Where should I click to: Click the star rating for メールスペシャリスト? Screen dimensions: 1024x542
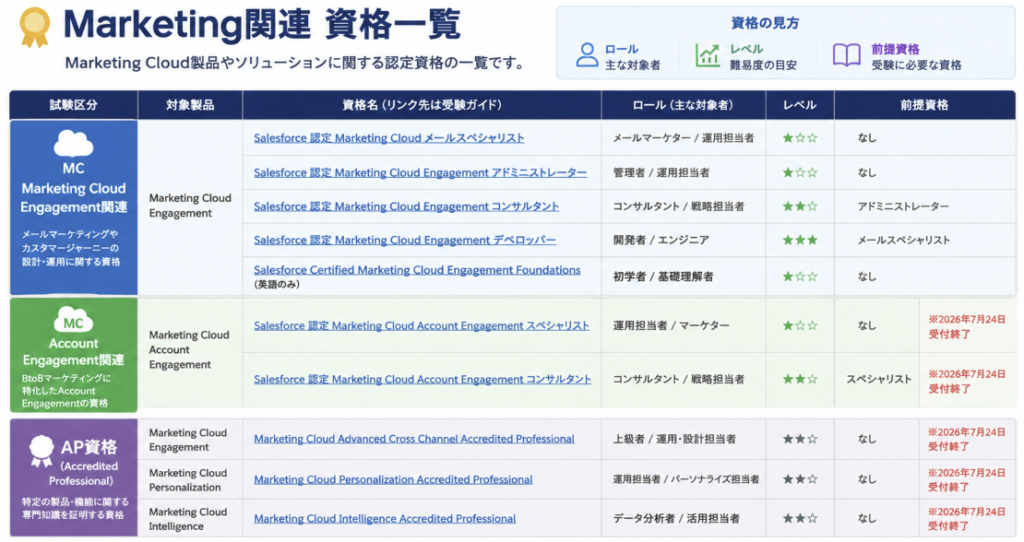(800, 138)
